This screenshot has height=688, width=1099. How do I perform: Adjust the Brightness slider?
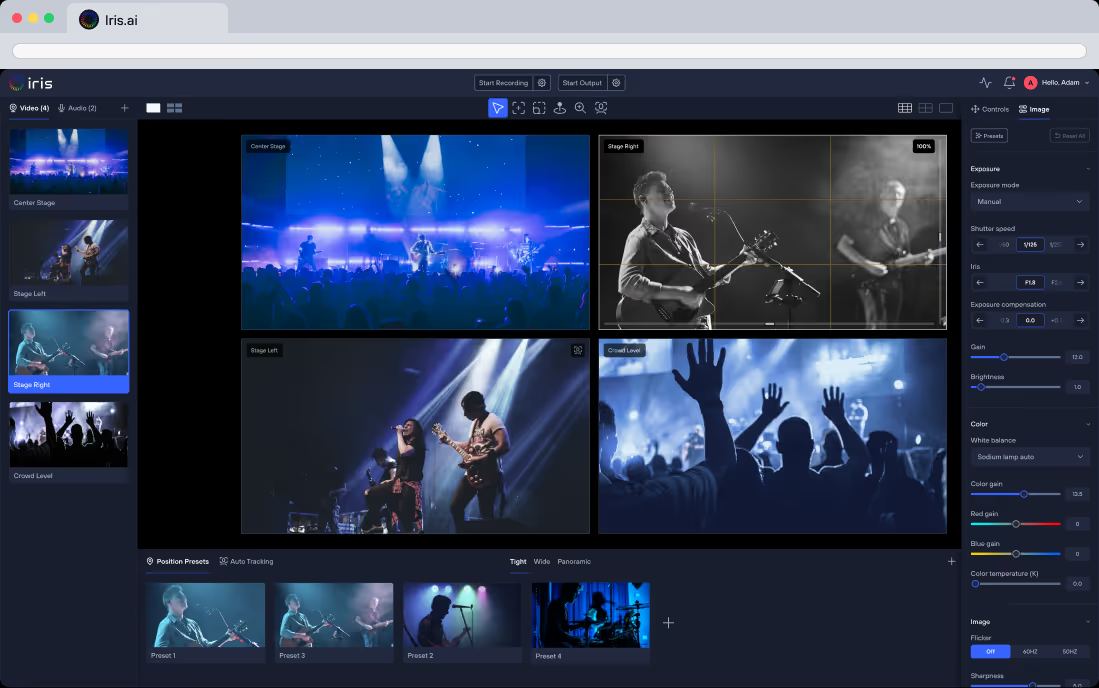point(1015,387)
